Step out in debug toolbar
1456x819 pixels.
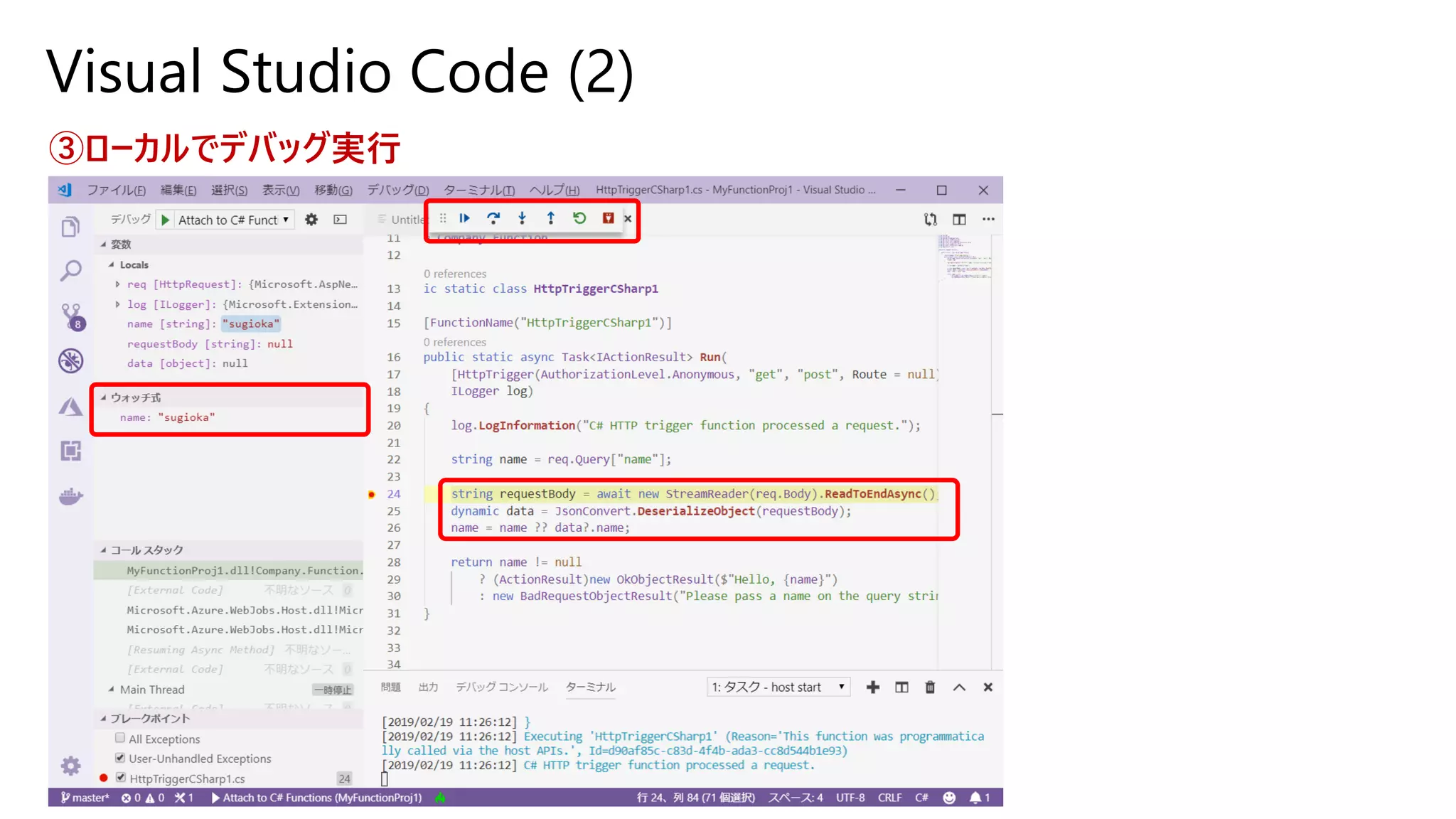550,218
